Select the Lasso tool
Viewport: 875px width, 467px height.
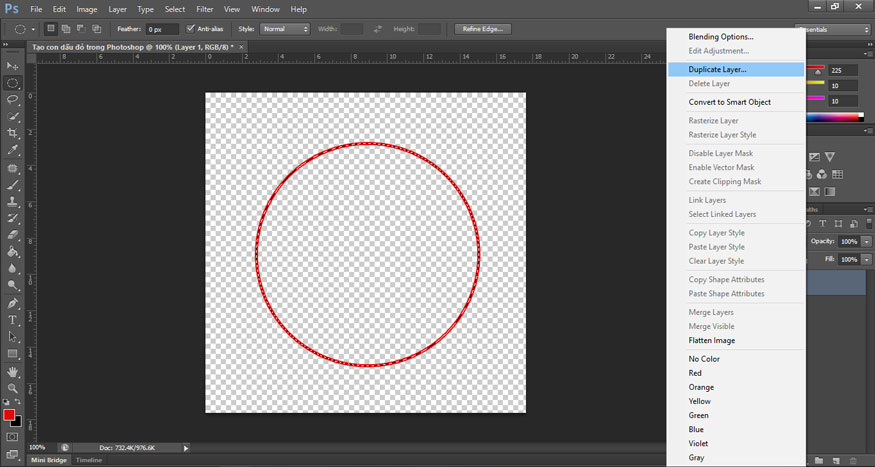(x=12, y=99)
